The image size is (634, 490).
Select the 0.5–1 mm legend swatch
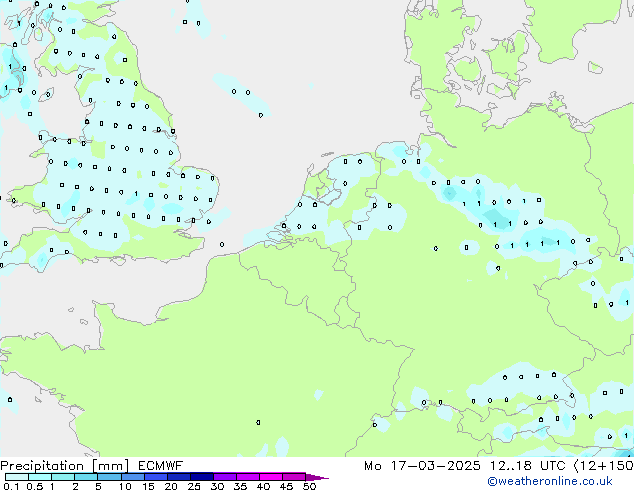[x=40, y=477]
